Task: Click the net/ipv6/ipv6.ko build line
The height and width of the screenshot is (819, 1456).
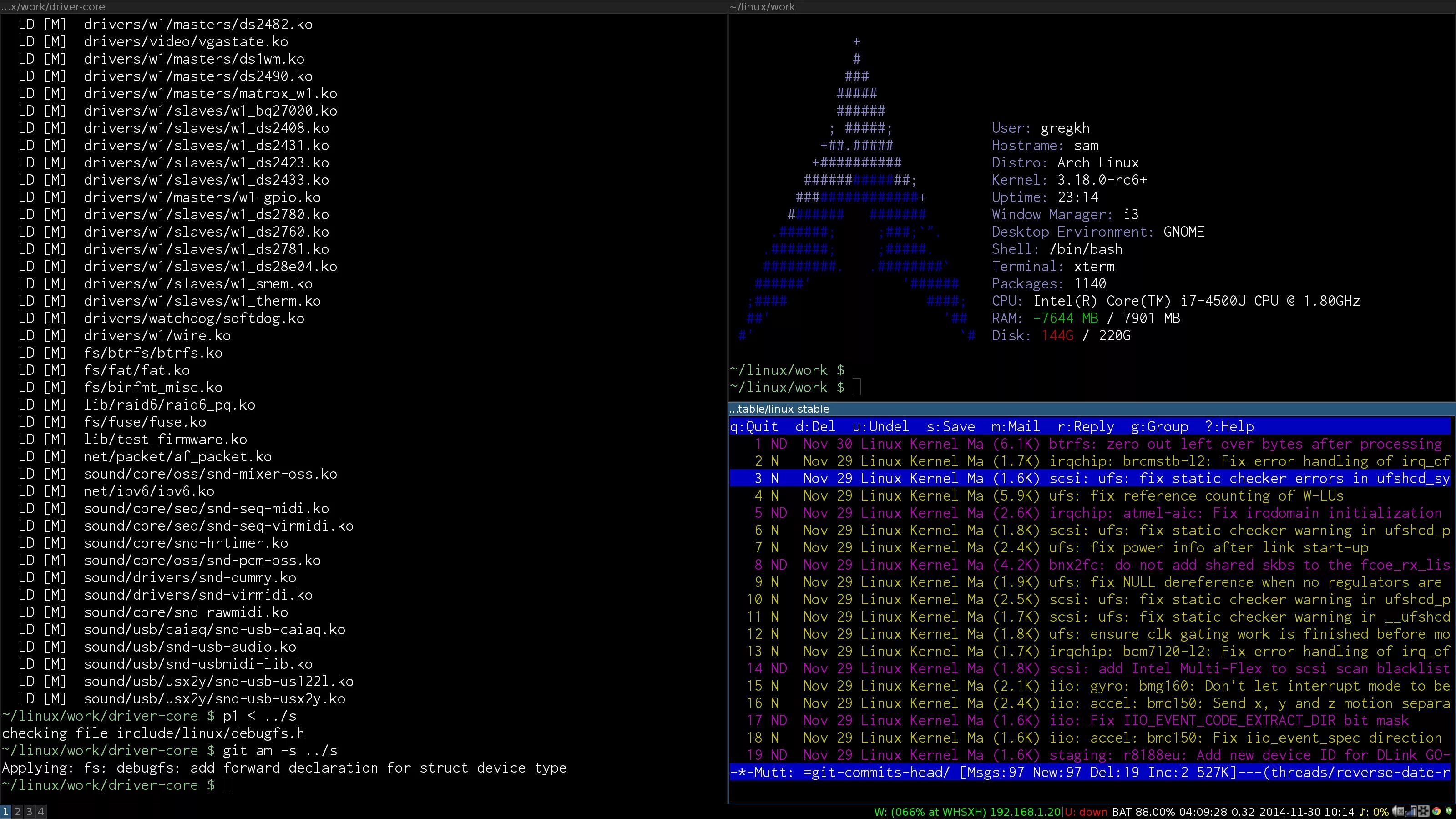Action: tap(116, 491)
